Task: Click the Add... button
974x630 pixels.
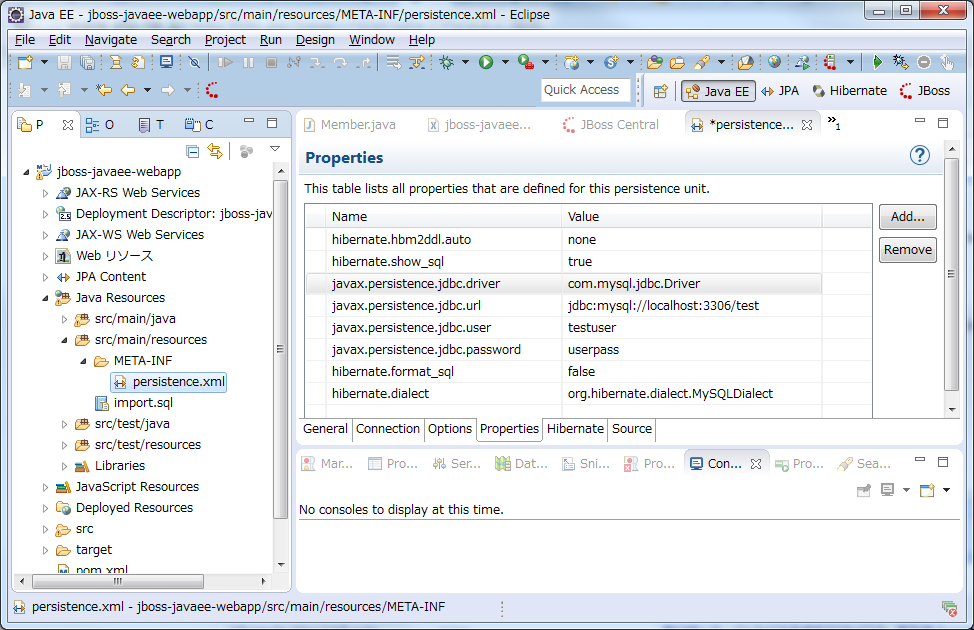Action: coord(908,217)
